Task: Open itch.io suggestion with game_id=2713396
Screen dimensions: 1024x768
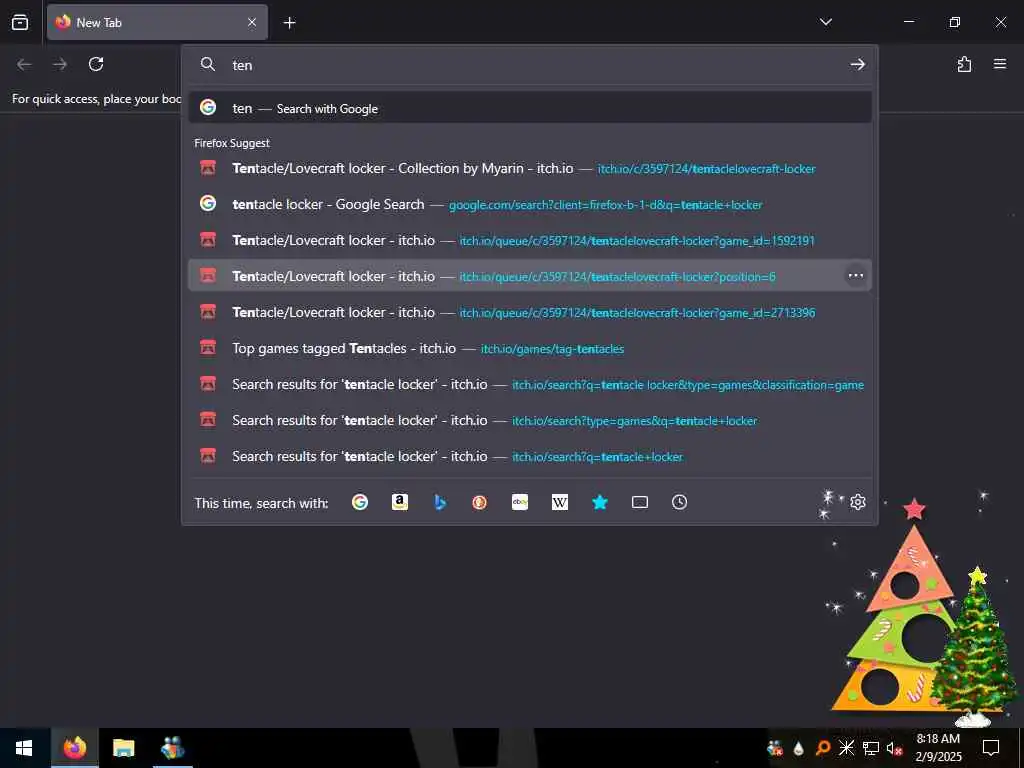Action: [x=530, y=312]
